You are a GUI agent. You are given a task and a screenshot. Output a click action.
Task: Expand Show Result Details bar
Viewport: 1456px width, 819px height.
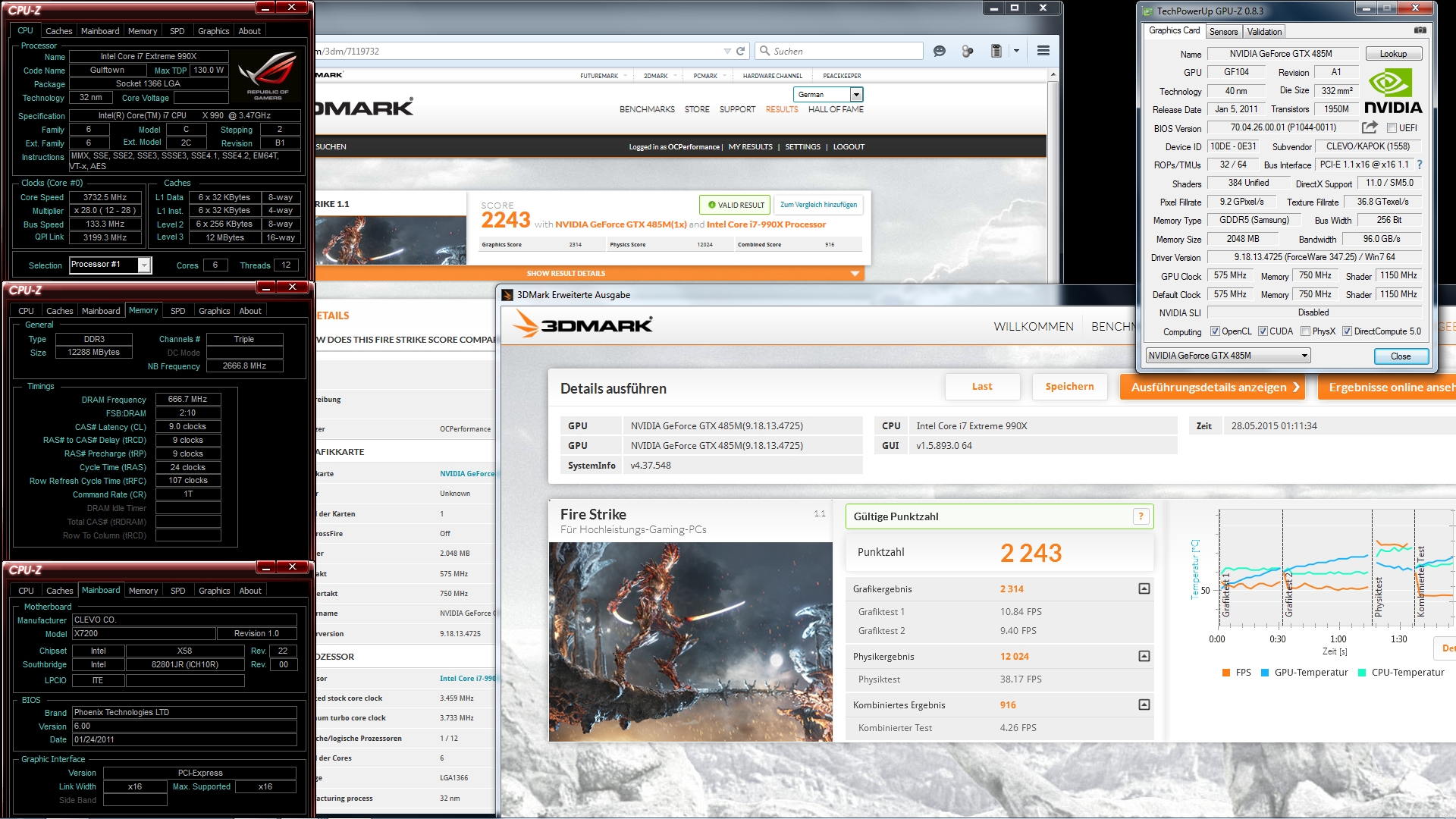(x=589, y=274)
